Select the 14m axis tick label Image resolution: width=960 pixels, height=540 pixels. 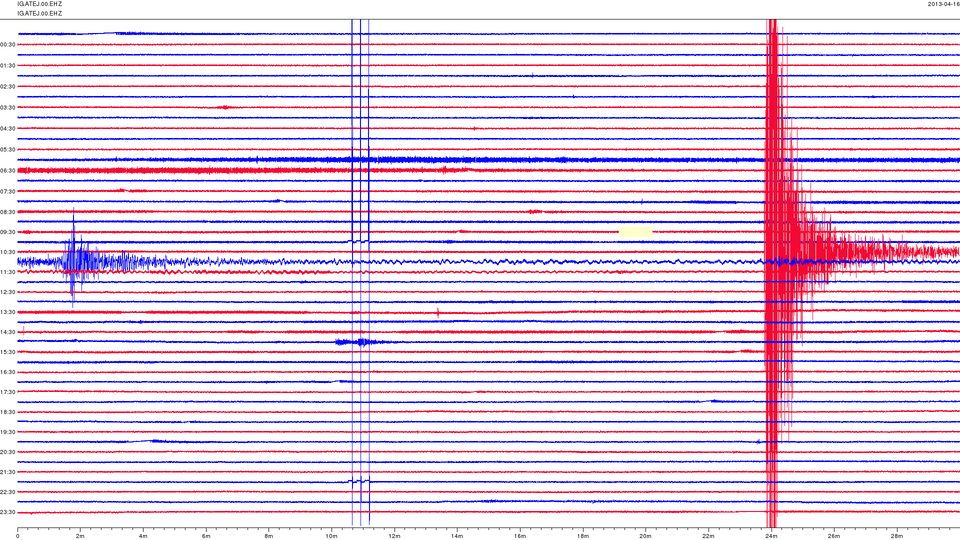457,536
